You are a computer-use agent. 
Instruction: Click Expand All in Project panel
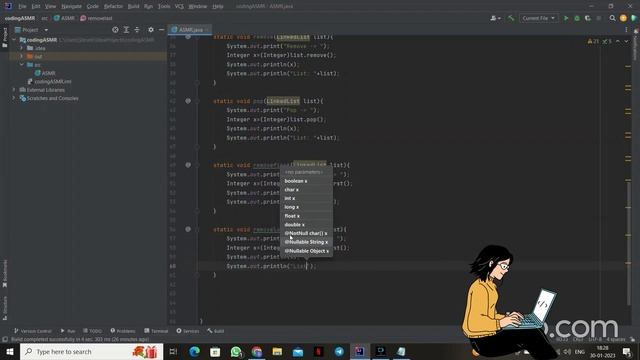126,30
